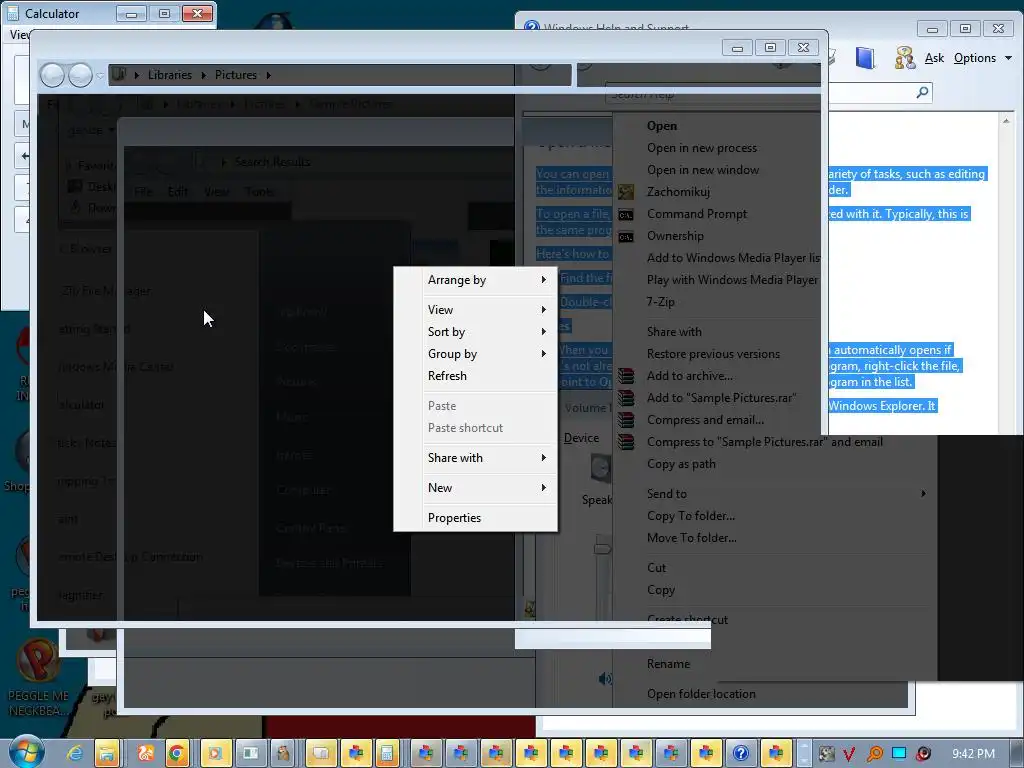Select Properties in the context menu
1024x768 pixels.
(x=455, y=518)
